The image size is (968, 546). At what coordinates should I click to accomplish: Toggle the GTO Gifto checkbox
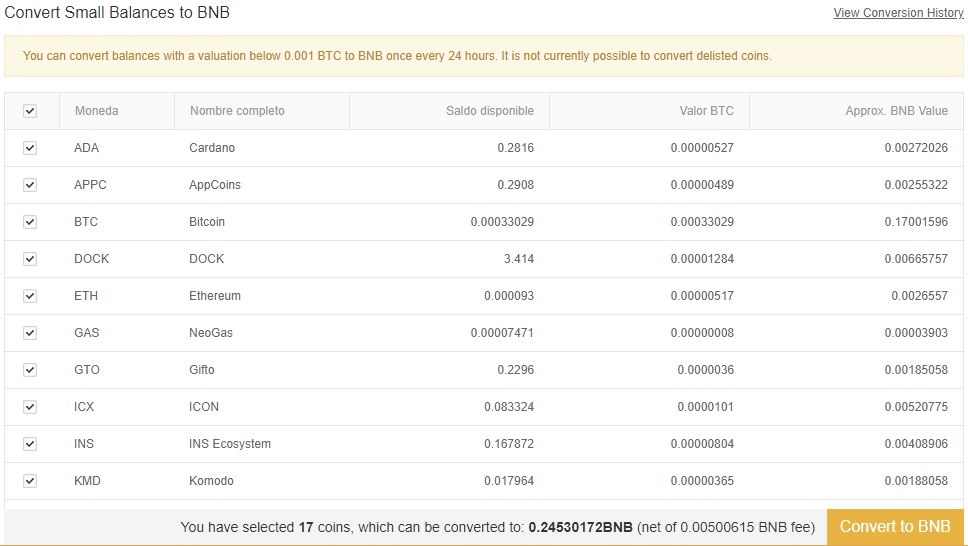pos(30,370)
